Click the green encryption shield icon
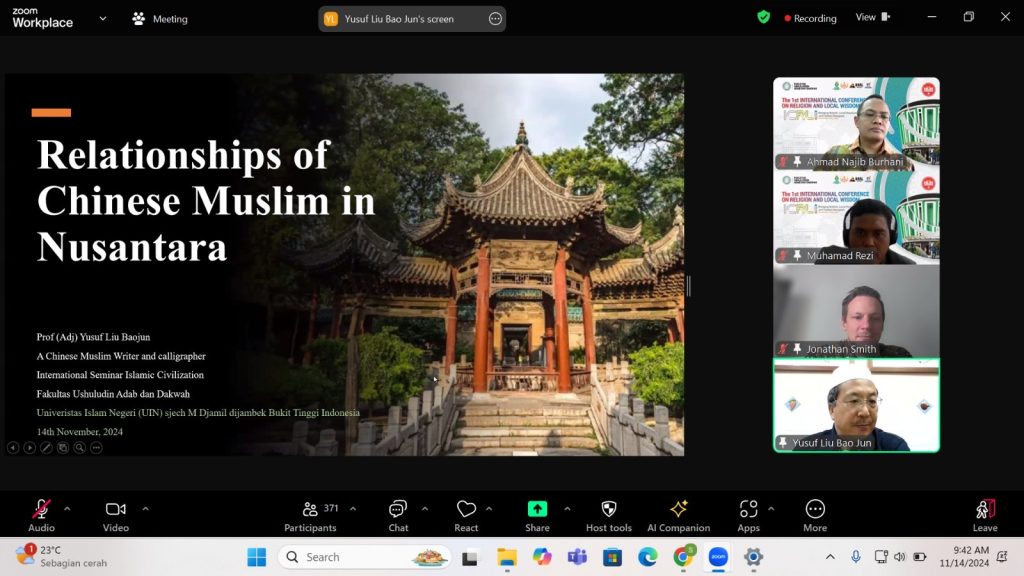This screenshot has width=1024, height=576. [x=764, y=17]
